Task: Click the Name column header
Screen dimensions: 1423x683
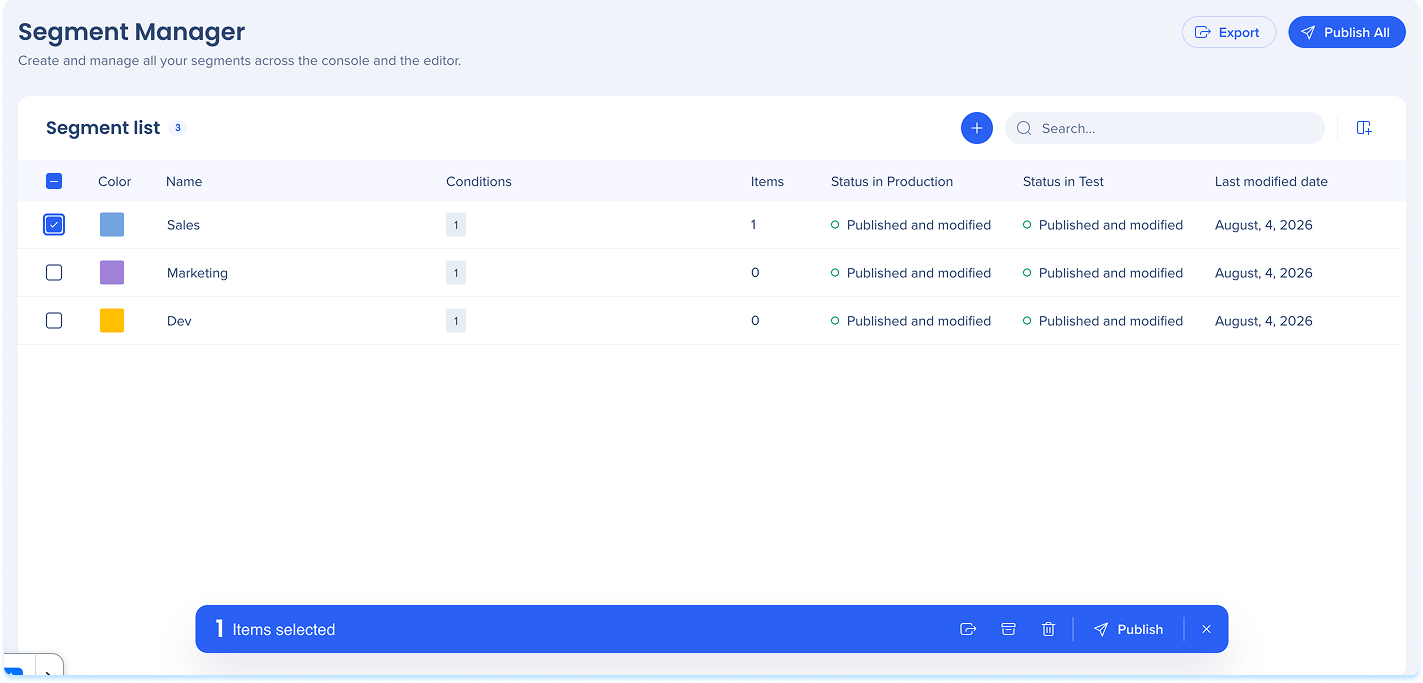Action: 184,181
